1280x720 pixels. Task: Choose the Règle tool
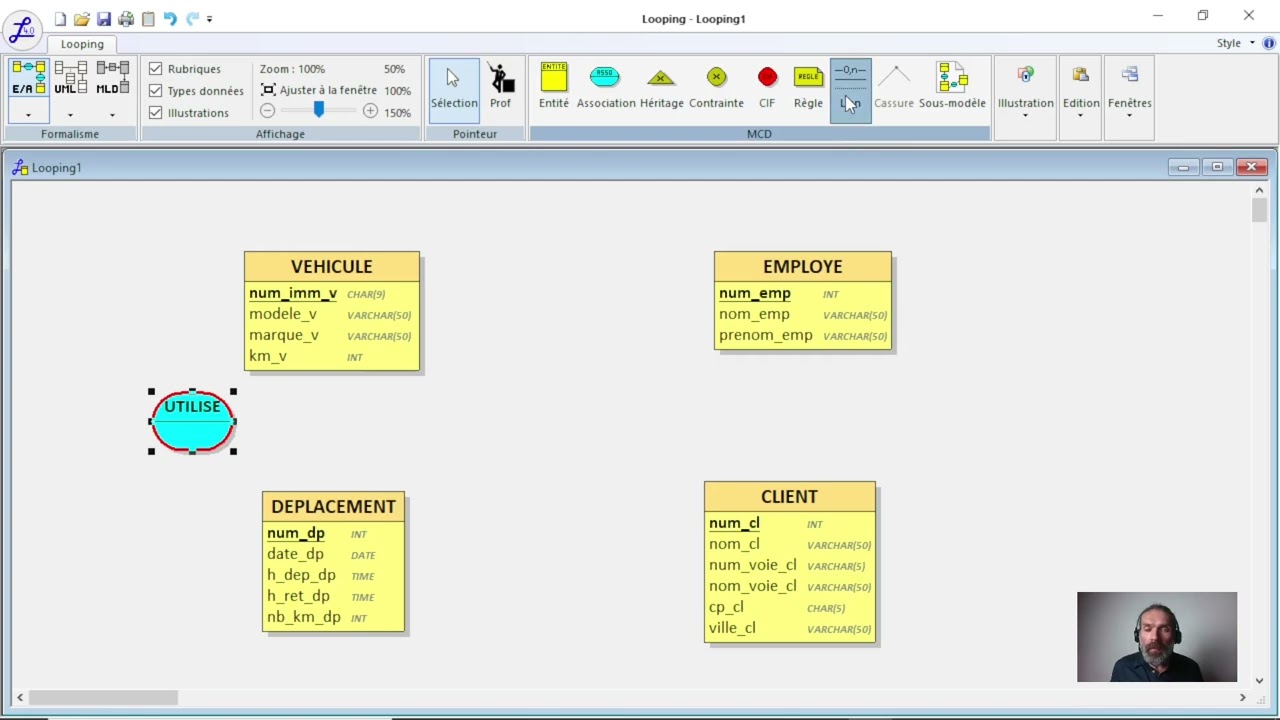808,88
